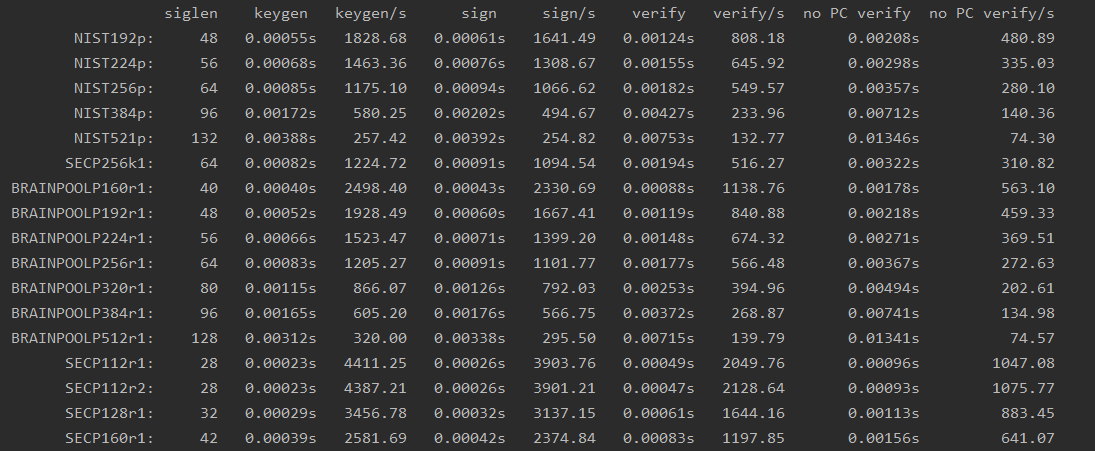Click keygen/s value 866.07

click(380, 288)
